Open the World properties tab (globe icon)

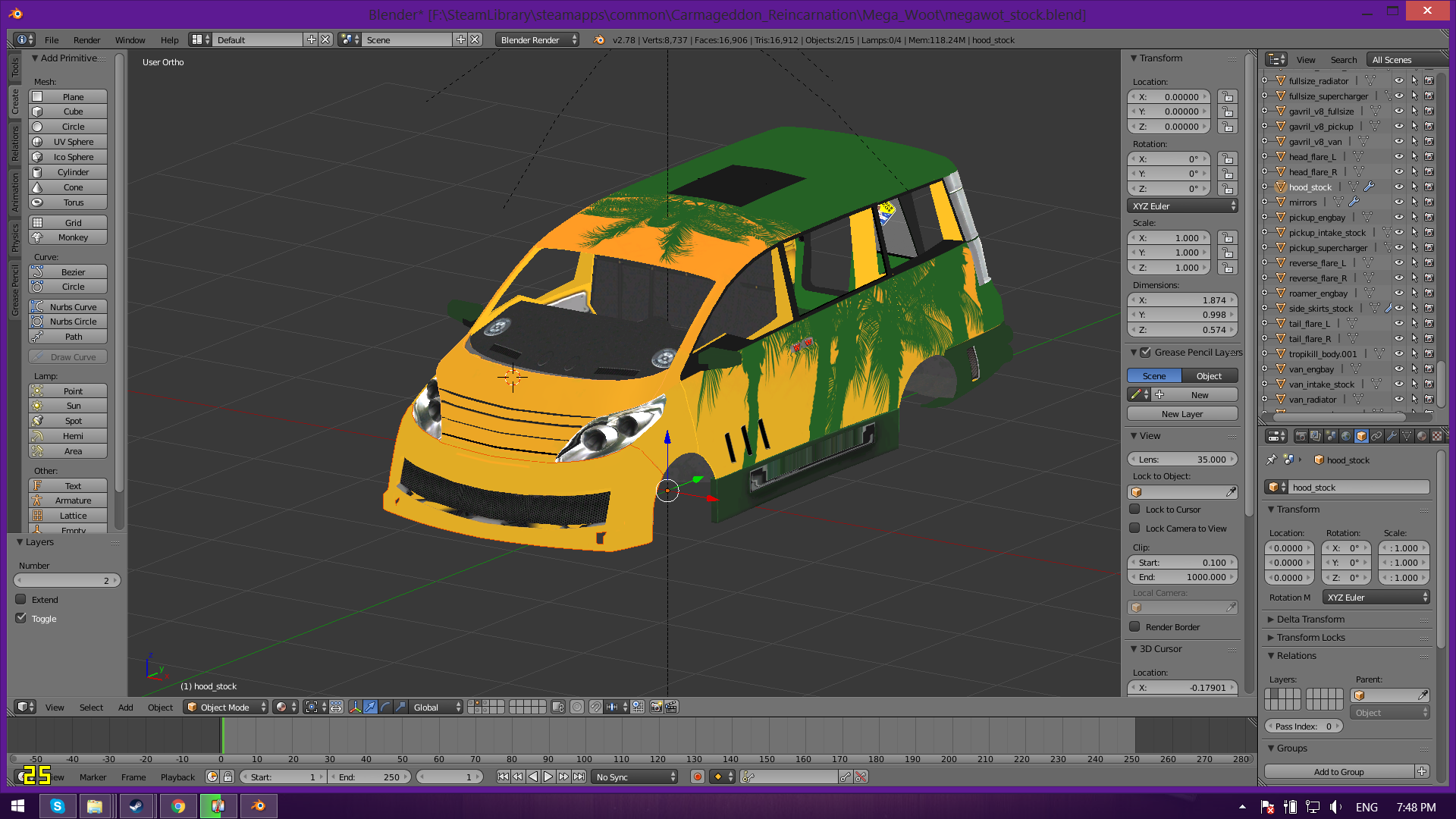click(x=1346, y=436)
